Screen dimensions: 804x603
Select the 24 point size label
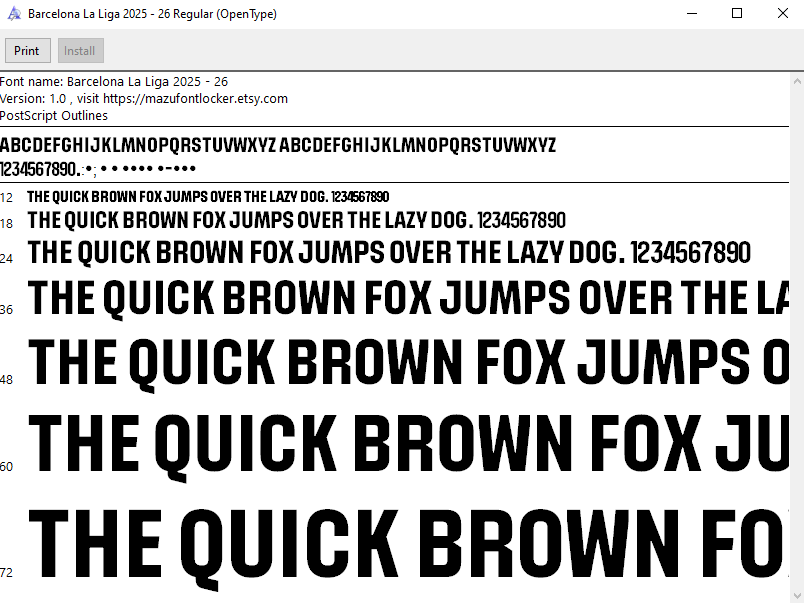click(x=7, y=258)
